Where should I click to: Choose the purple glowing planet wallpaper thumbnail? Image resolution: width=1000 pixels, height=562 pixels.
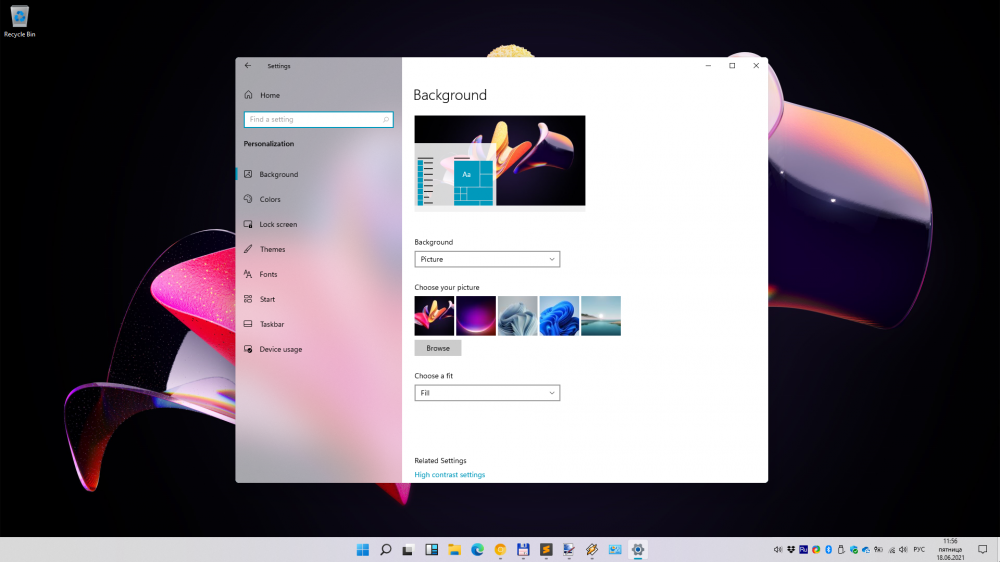(x=476, y=315)
